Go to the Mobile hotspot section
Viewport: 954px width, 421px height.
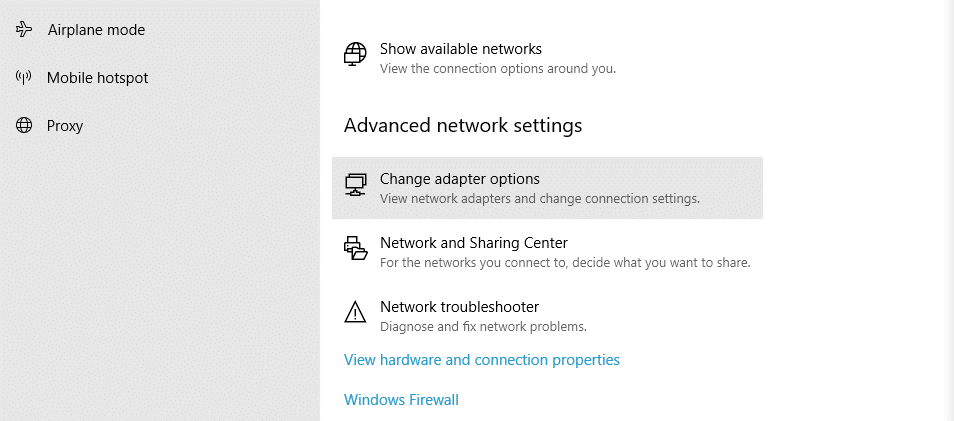(x=98, y=78)
